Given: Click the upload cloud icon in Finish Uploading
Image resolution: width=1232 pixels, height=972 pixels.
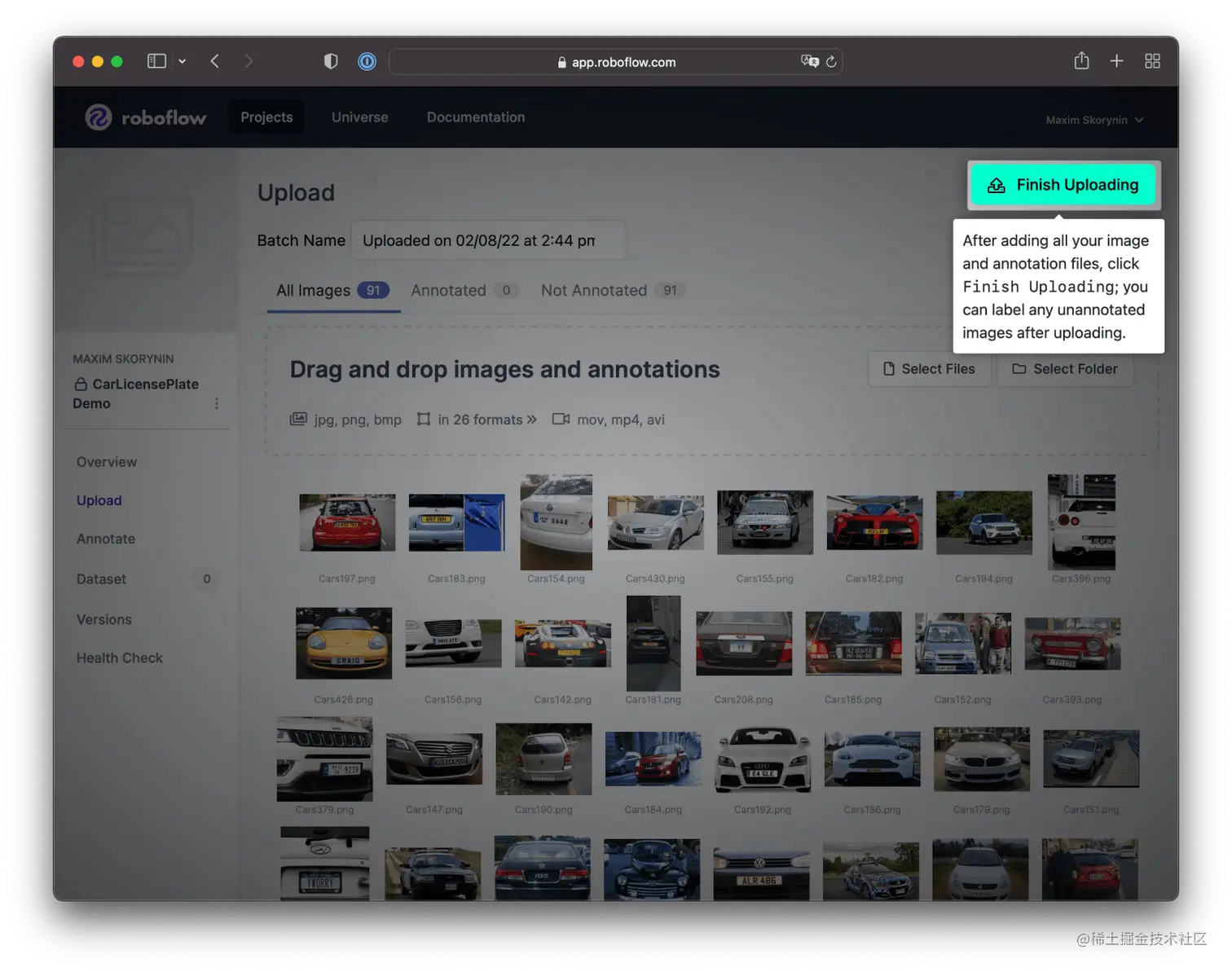Looking at the screenshot, I should 996,185.
